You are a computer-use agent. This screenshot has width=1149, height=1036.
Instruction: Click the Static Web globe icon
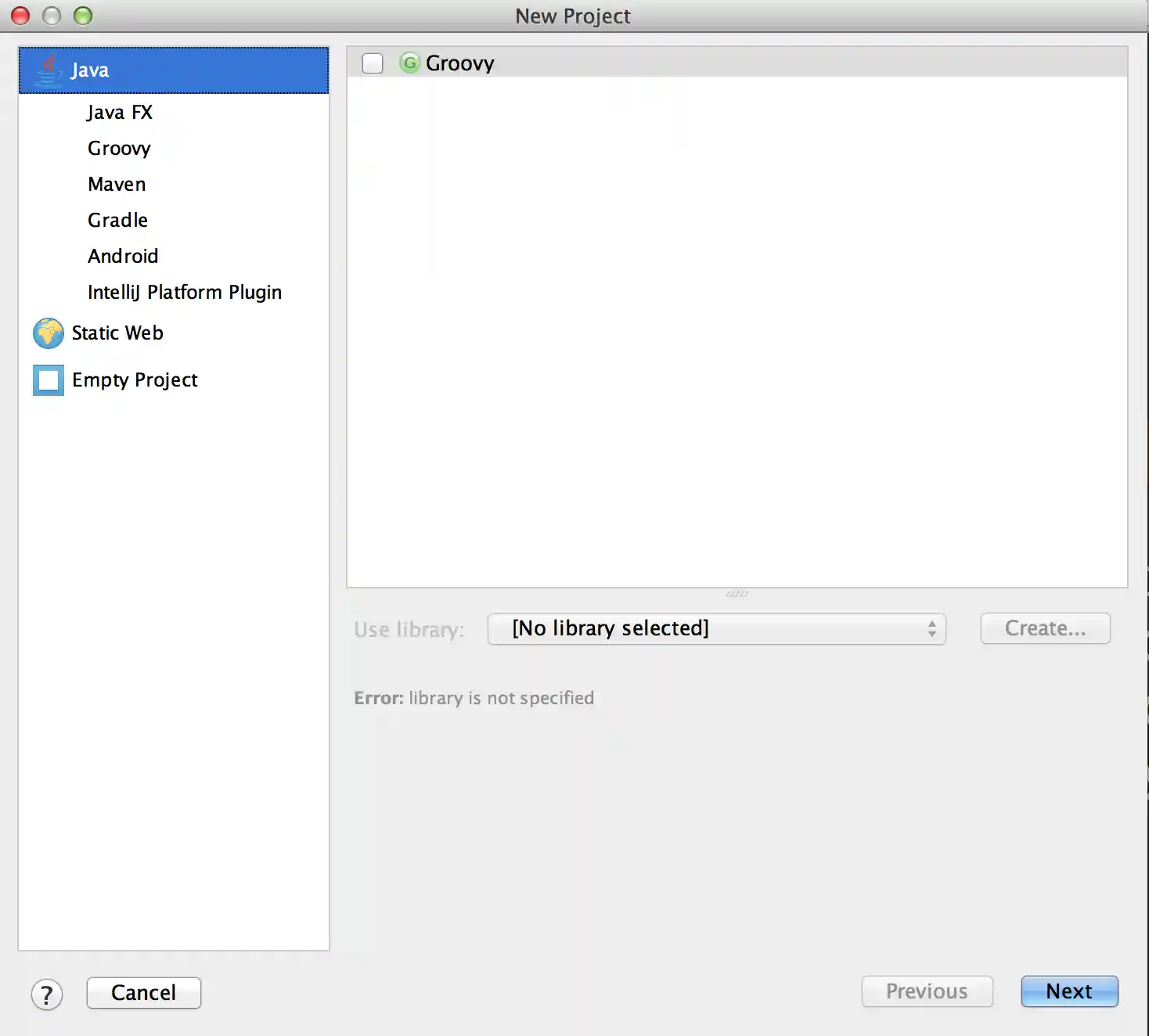[x=49, y=333]
